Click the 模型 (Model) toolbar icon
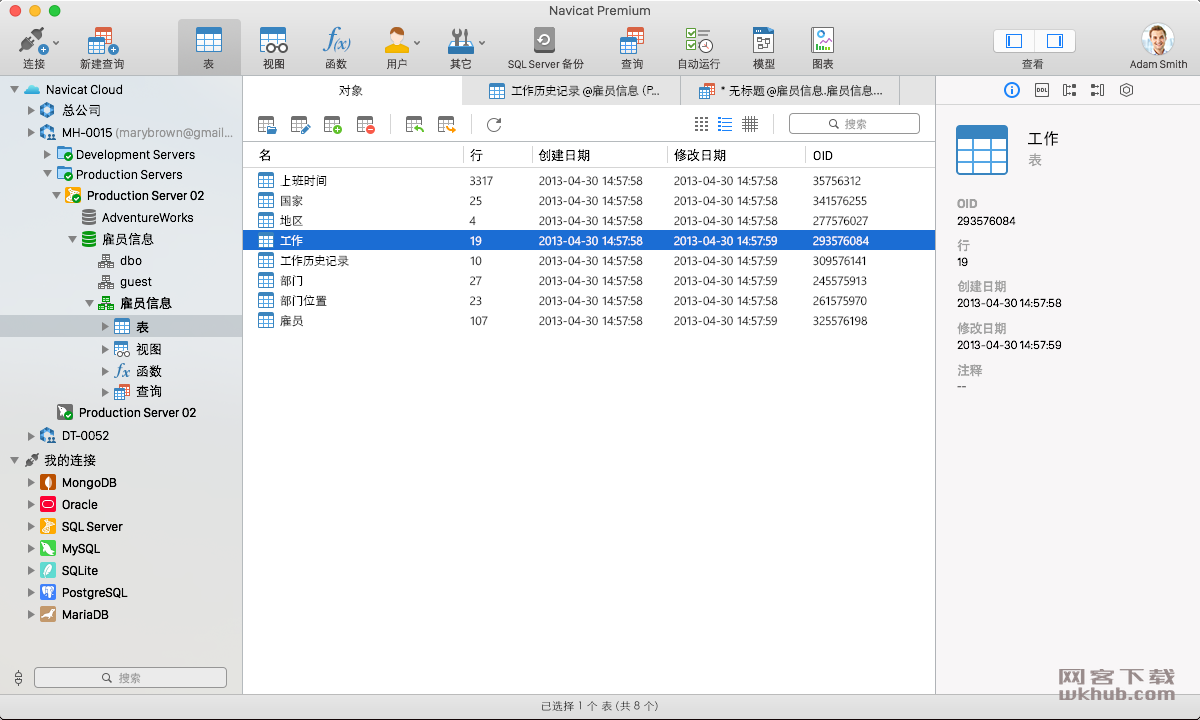 764,41
